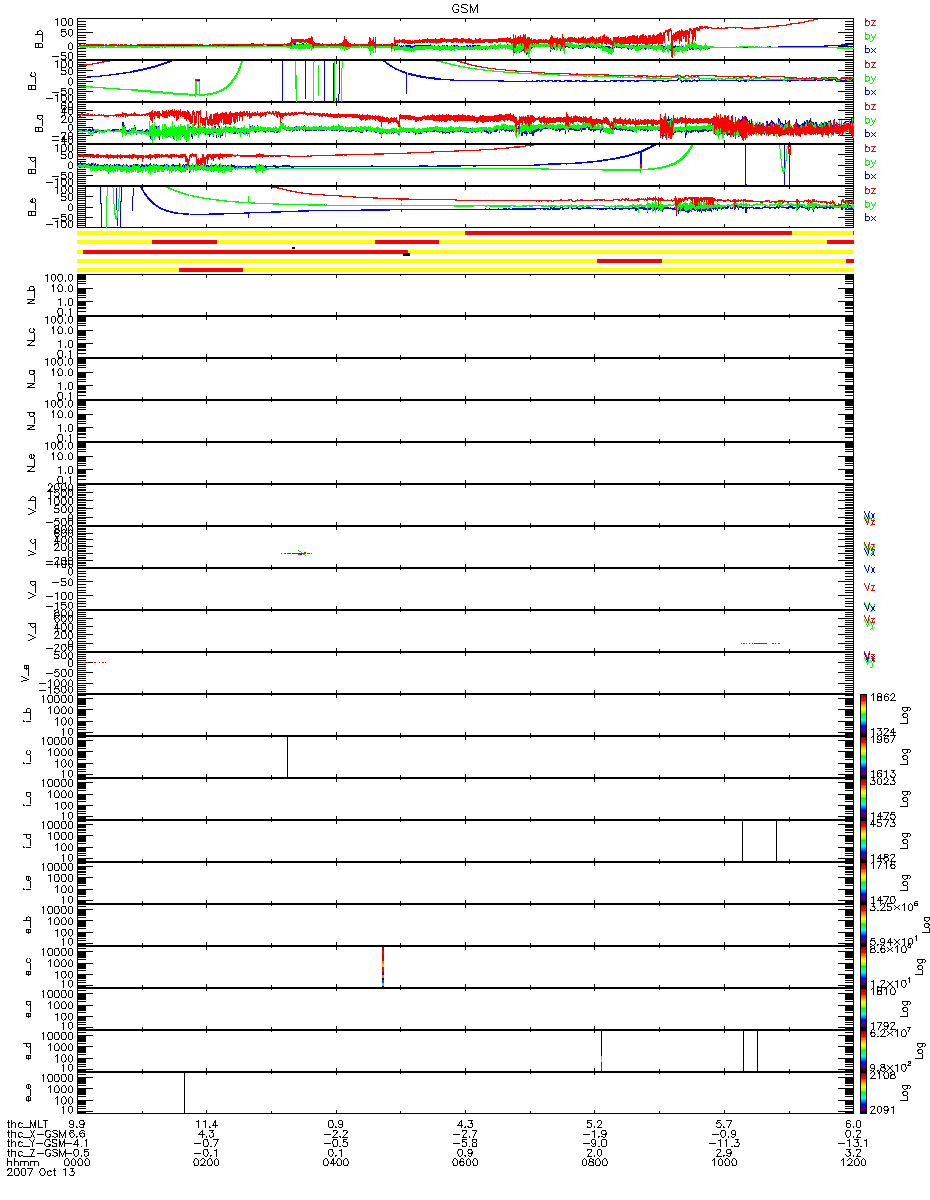Click the -13.1 Y-GSM value
Image resolution: width=930 pixels, height=1200 pixels.
point(854,1144)
